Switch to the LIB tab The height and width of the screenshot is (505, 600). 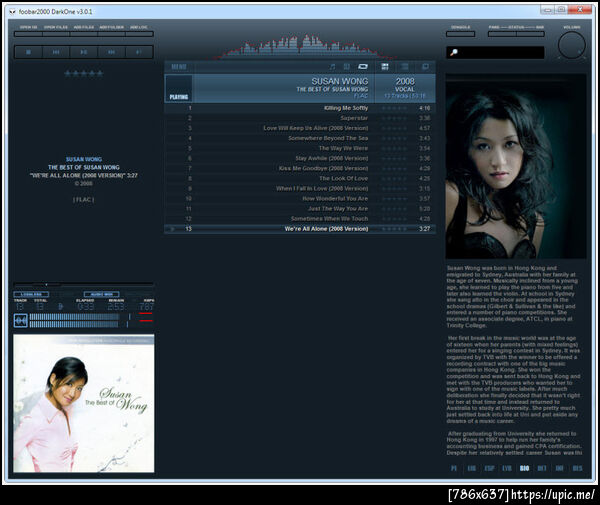click(471, 468)
